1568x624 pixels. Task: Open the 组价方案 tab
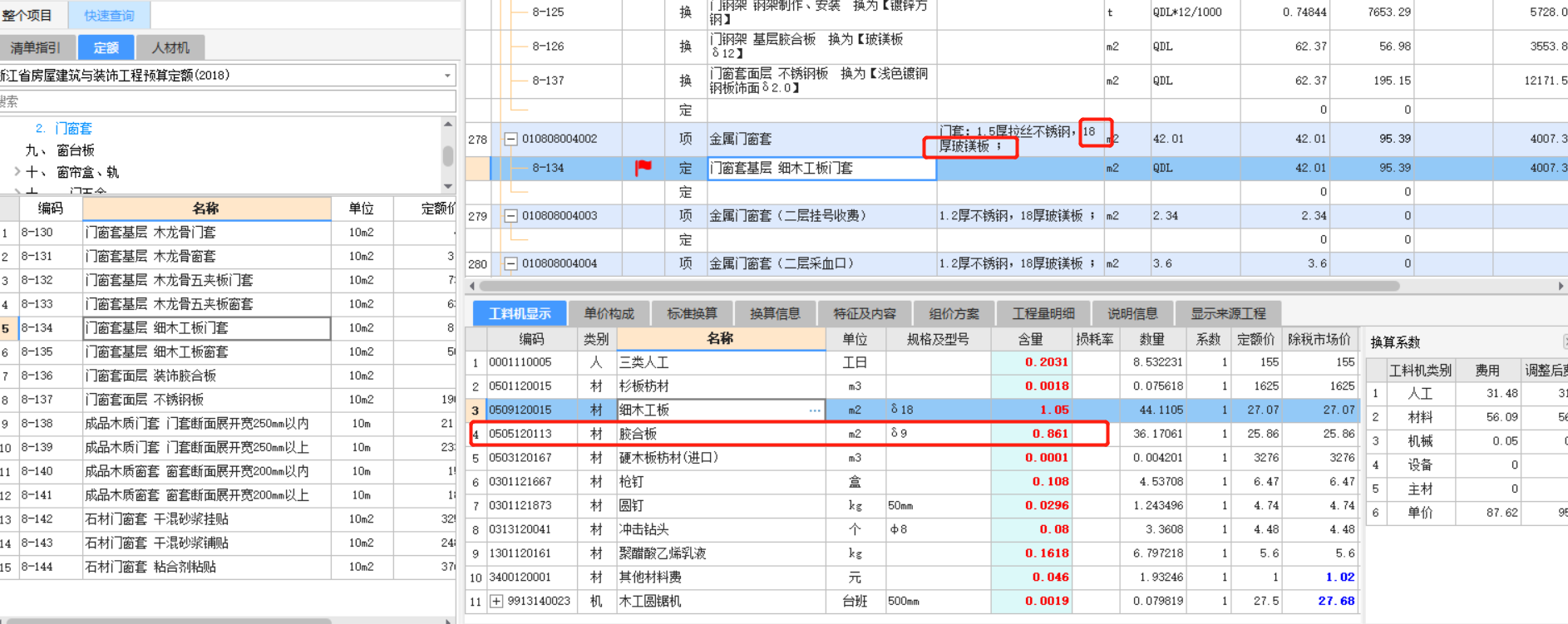[954, 313]
